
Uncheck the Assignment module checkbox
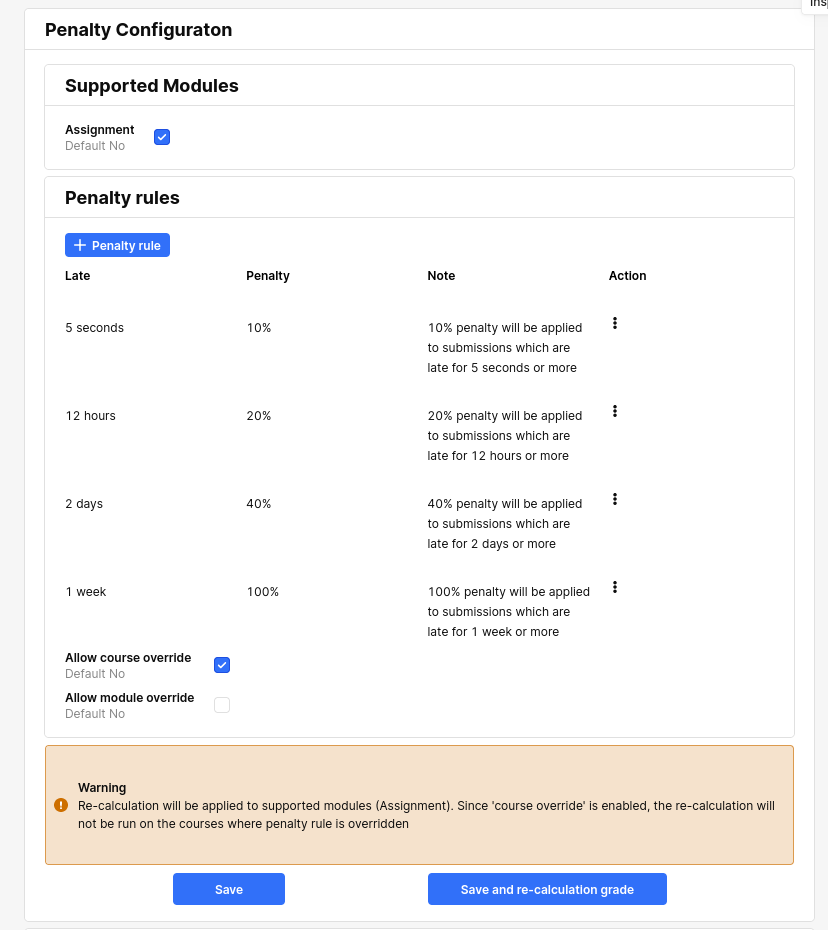pos(162,137)
